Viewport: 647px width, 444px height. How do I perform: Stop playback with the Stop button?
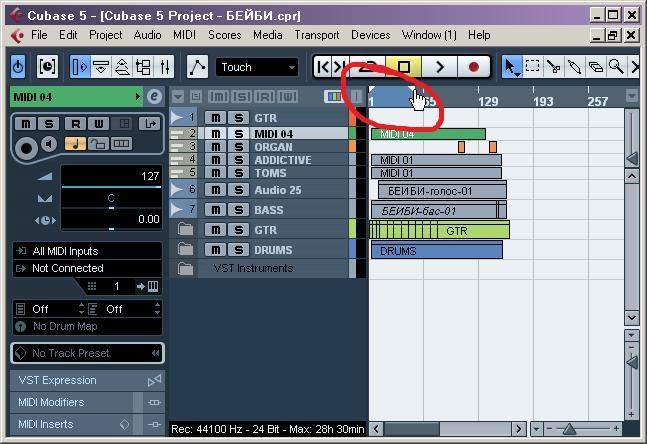tap(404, 66)
